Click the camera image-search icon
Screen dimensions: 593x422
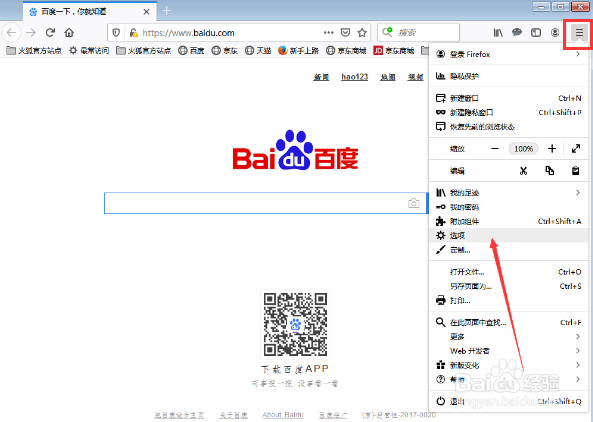pyautogui.click(x=414, y=203)
